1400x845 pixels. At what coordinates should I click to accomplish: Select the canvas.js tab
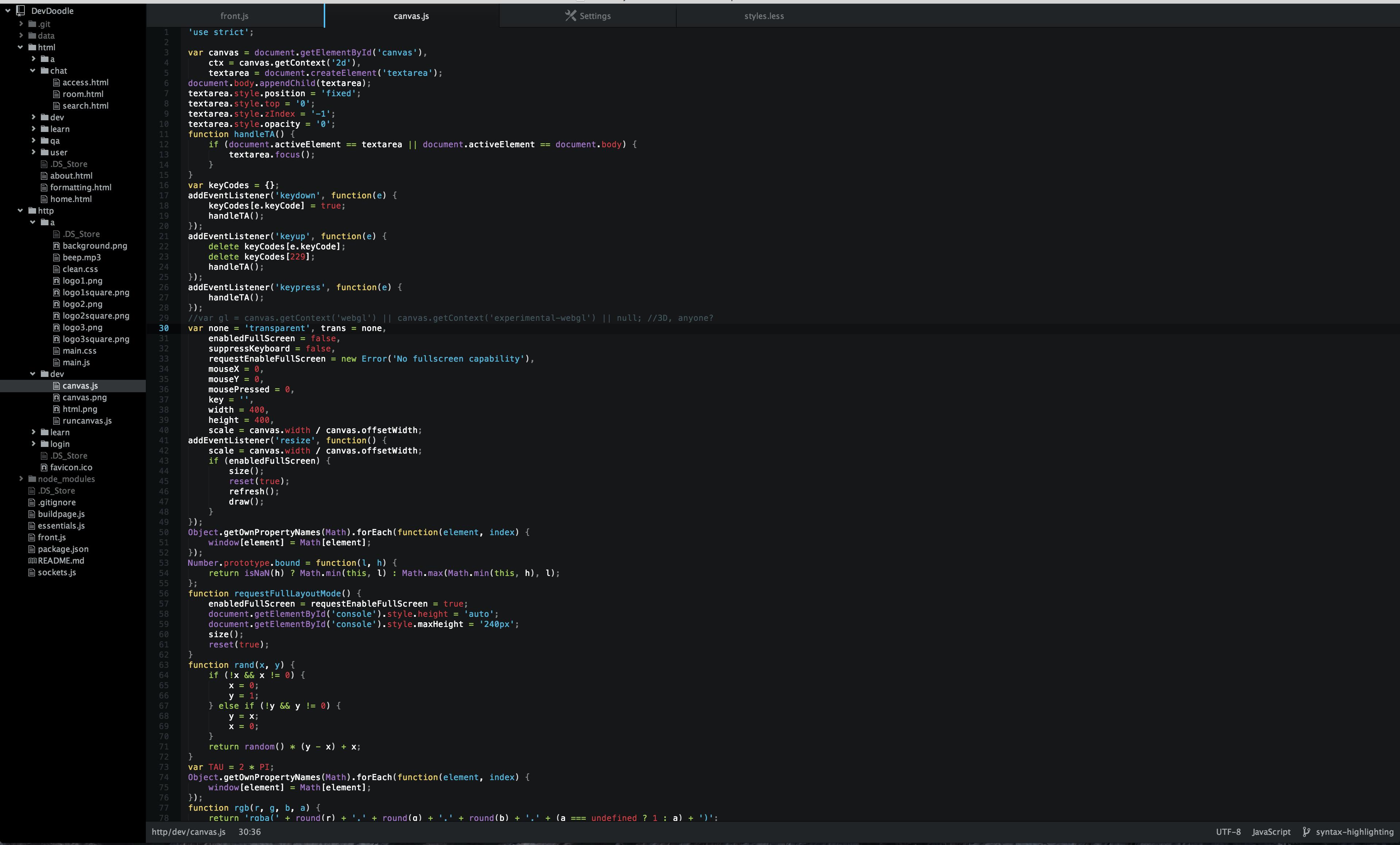pyautogui.click(x=411, y=16)
